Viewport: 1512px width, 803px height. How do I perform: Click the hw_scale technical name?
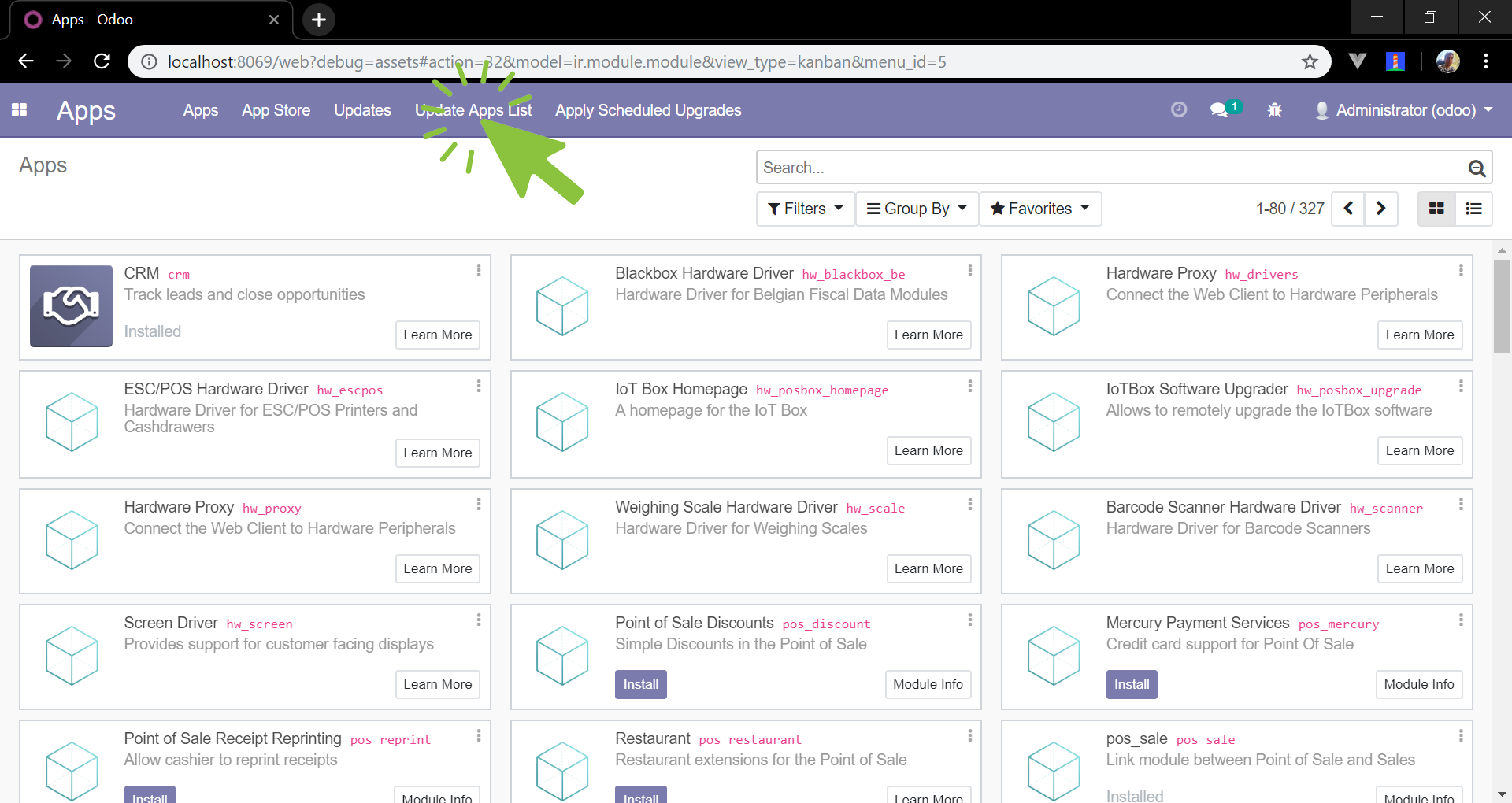point(876,509)
